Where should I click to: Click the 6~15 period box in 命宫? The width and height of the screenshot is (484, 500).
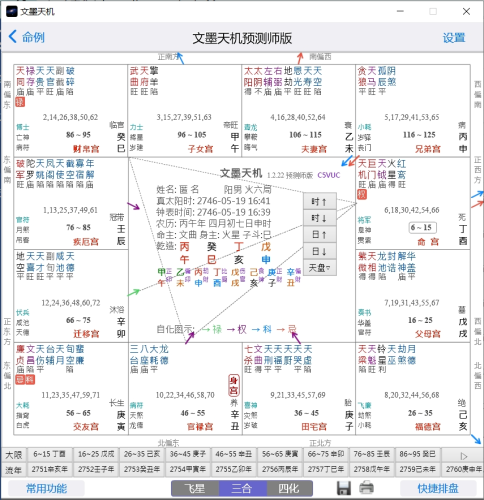[422, 228]
